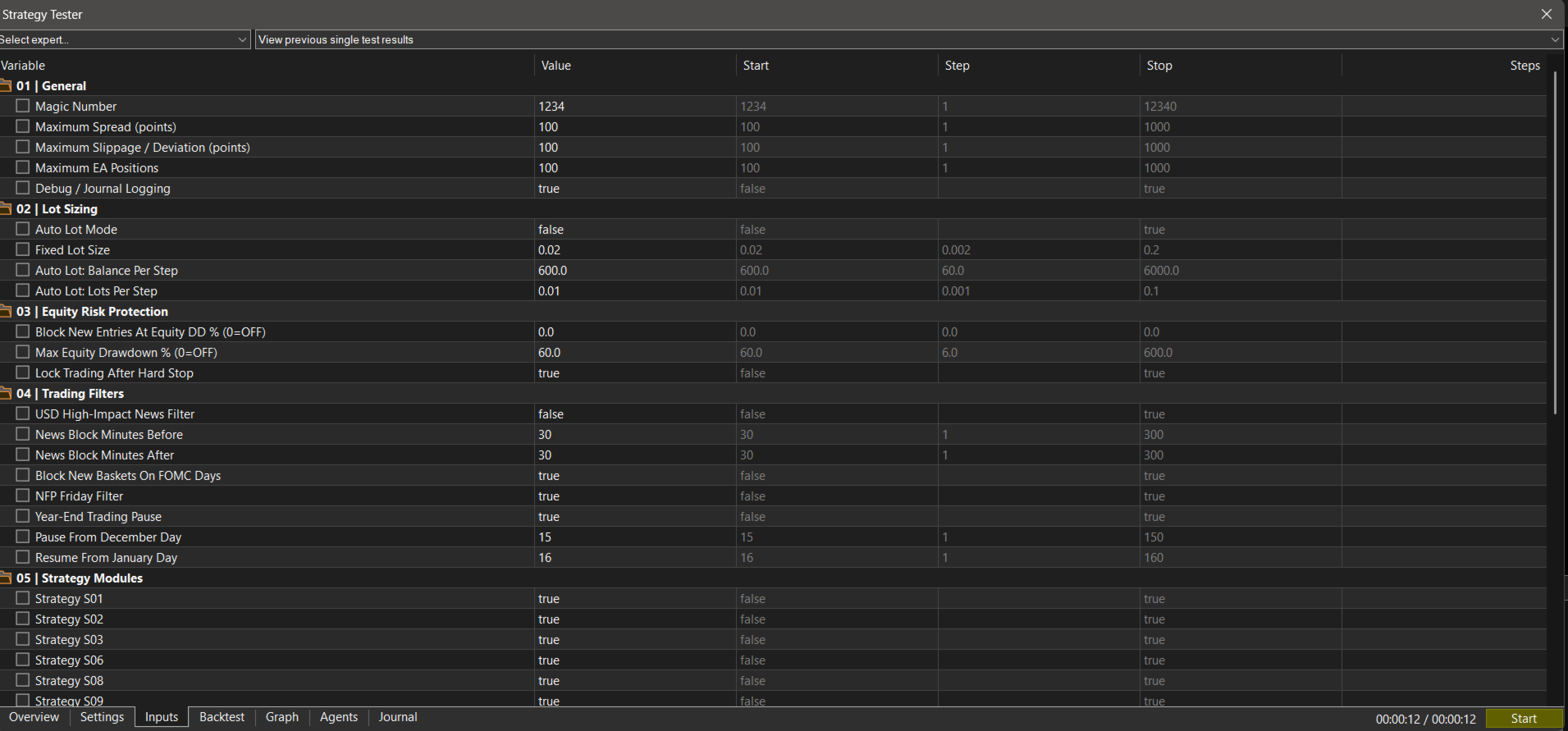Enable Magic Number optimization checkbox
The height and width of the screenshot is (731, 1568).
(x=23, y=106)
